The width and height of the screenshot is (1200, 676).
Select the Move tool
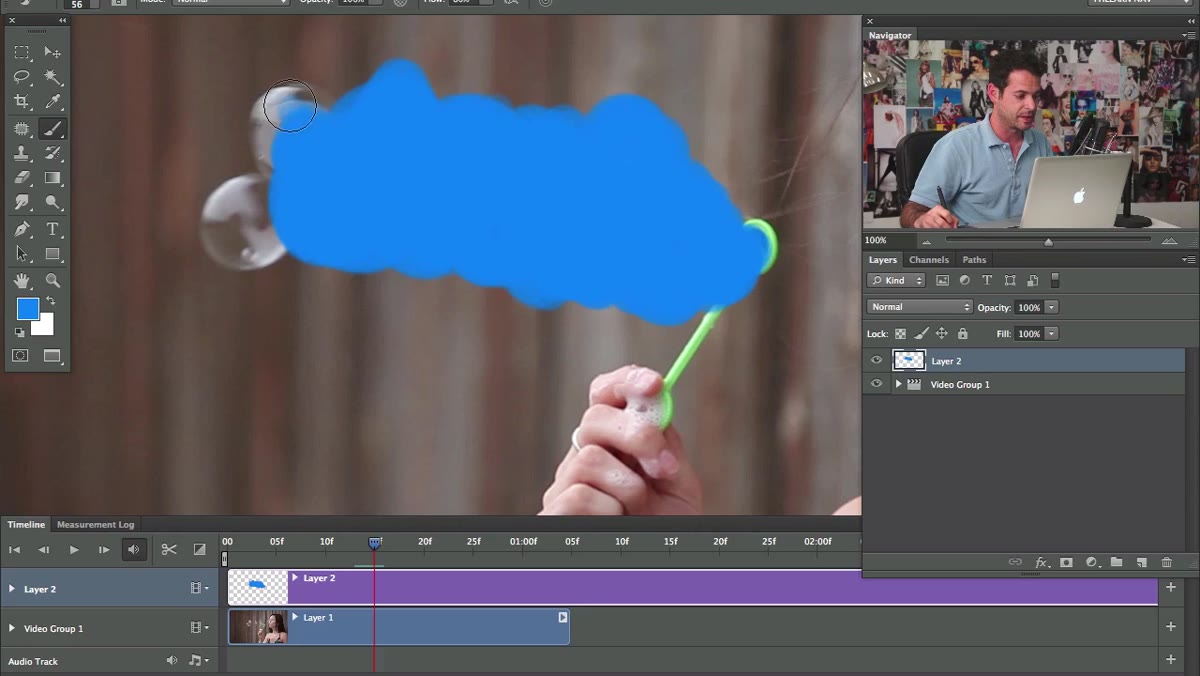pyautogui.click(x=53, y=52)
